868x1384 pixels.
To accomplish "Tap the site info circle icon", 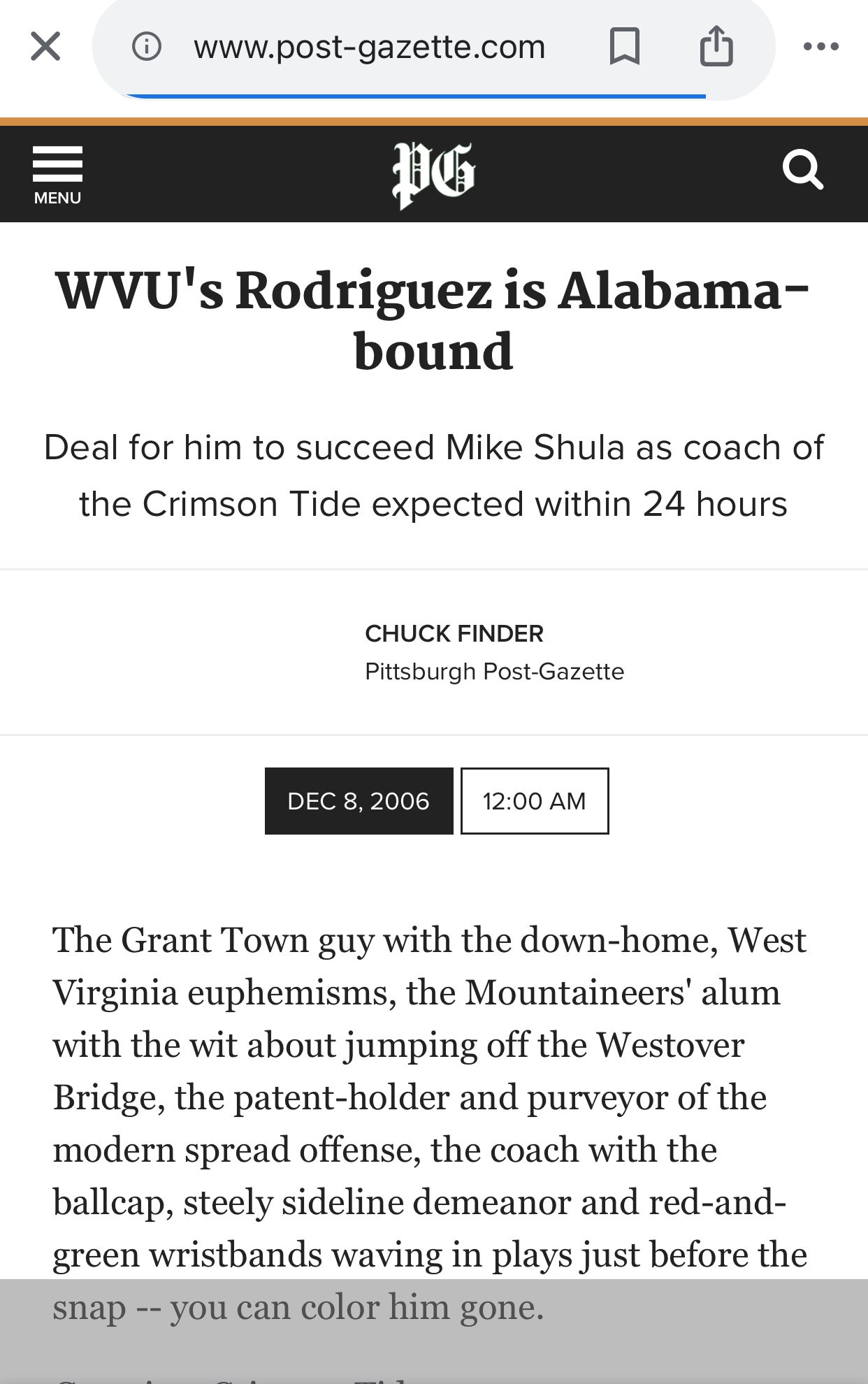I will tap(147, 47).
